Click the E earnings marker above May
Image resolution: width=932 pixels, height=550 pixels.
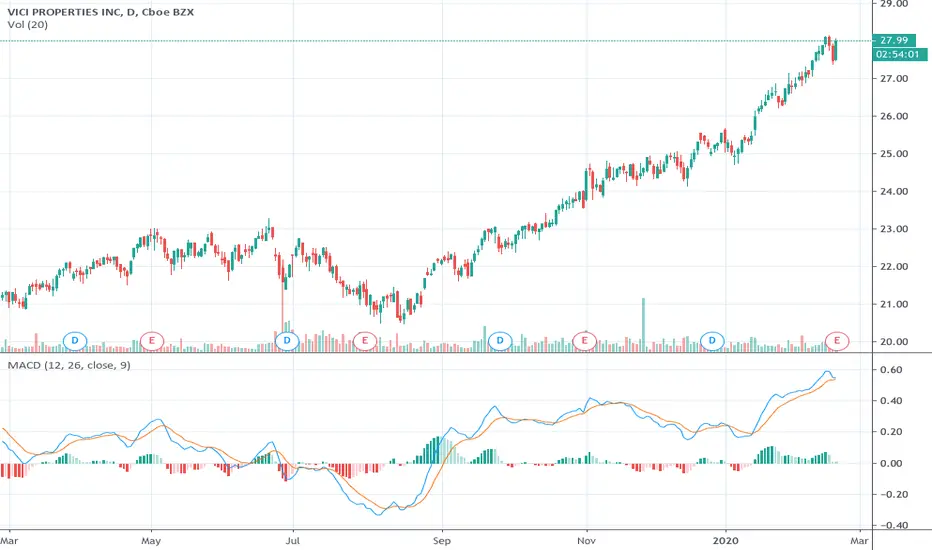pyautogui.click(x=152, y=341)
